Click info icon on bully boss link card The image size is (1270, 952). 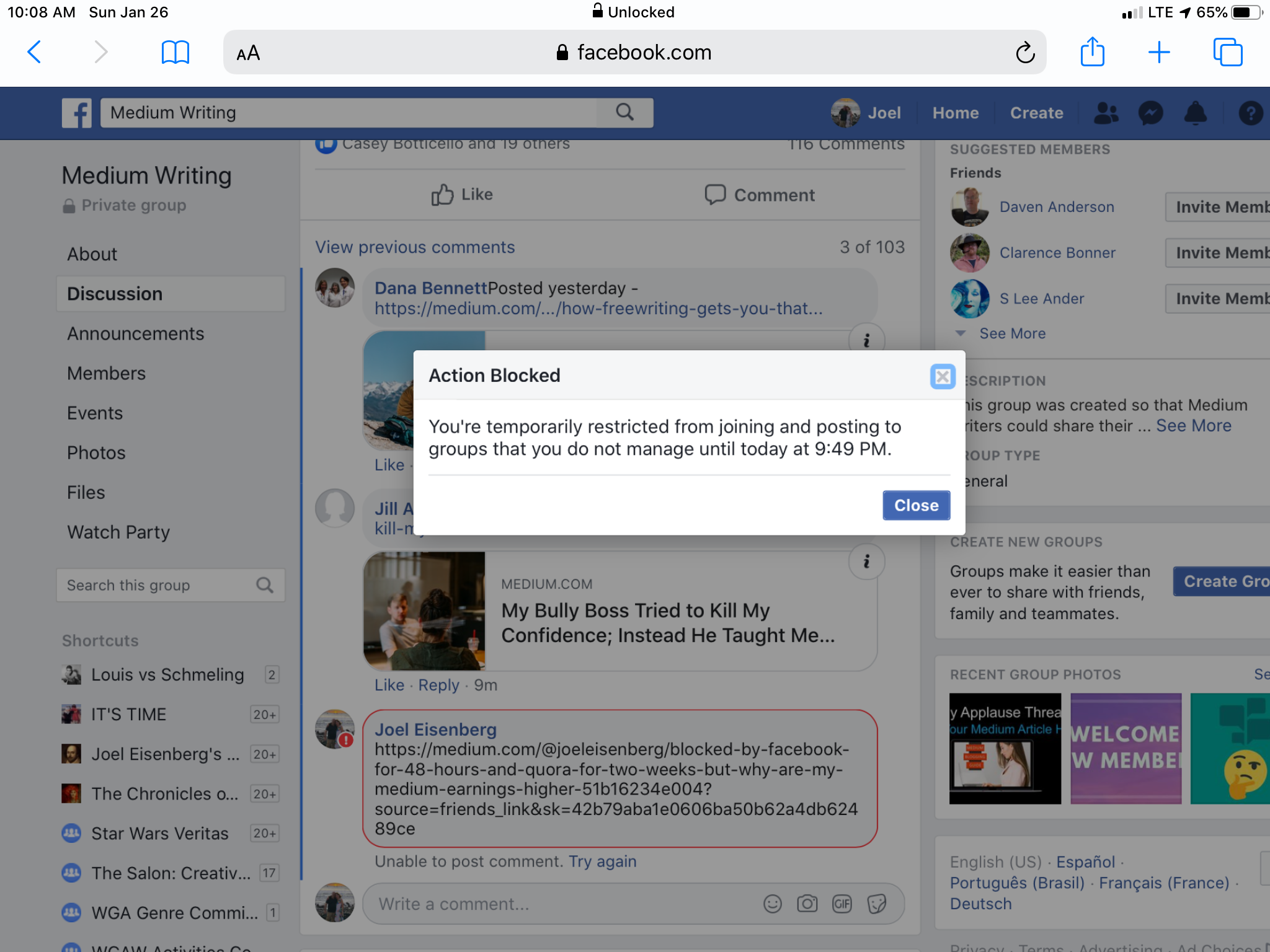866,561
